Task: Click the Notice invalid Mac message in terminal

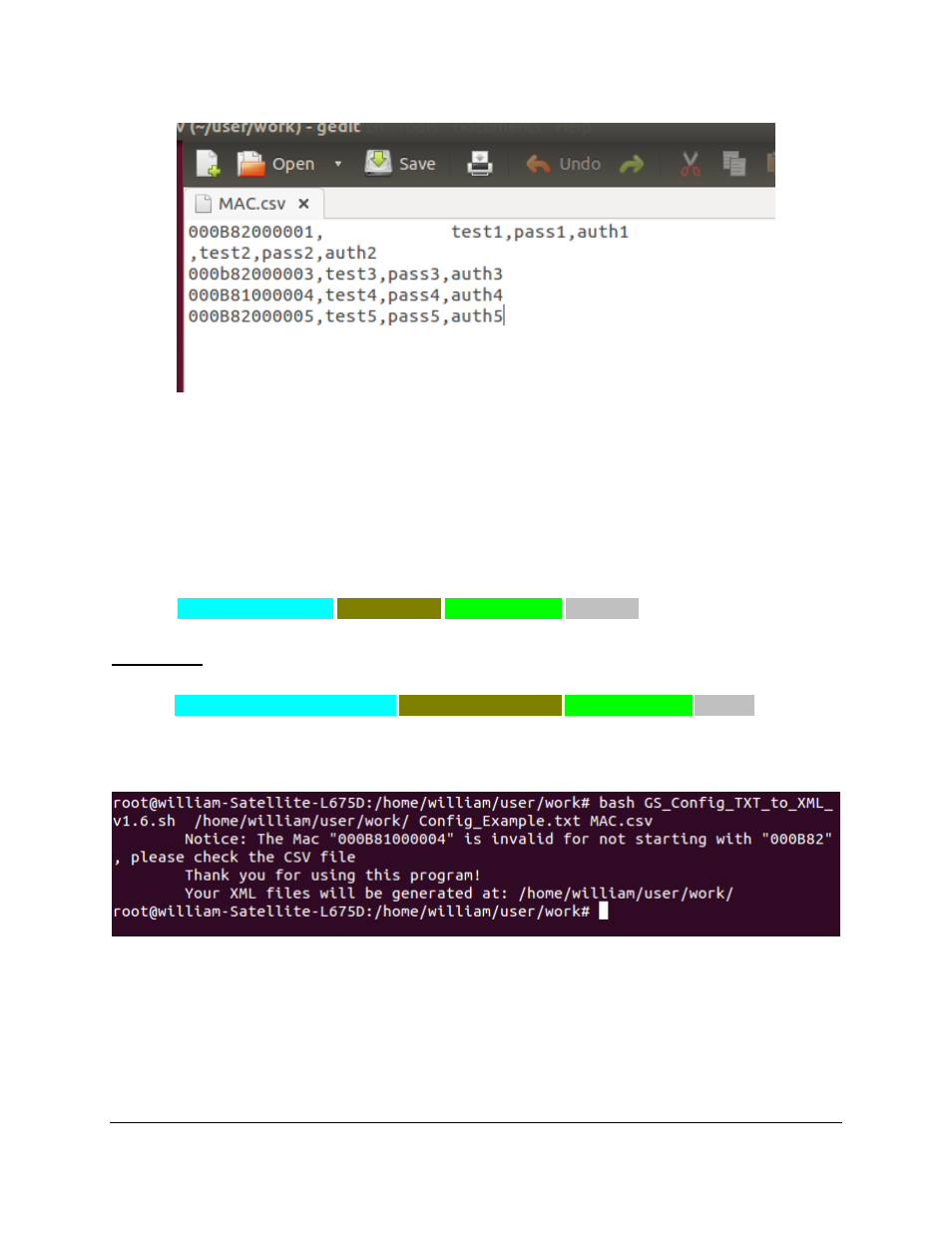Action: pyautogui.click(x=508, y=839)
